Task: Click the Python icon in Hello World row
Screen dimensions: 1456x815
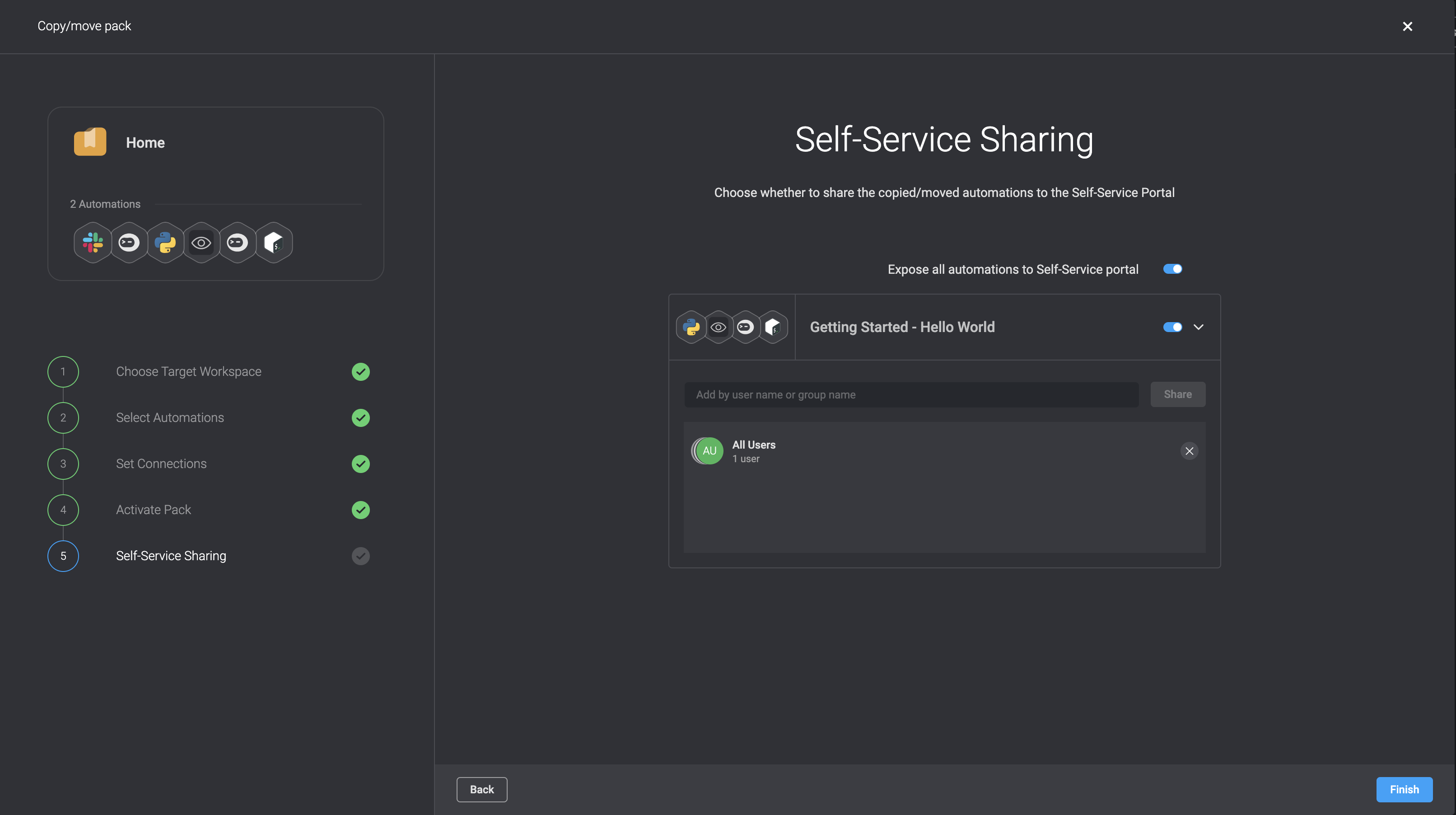Action: coord(691,327)
